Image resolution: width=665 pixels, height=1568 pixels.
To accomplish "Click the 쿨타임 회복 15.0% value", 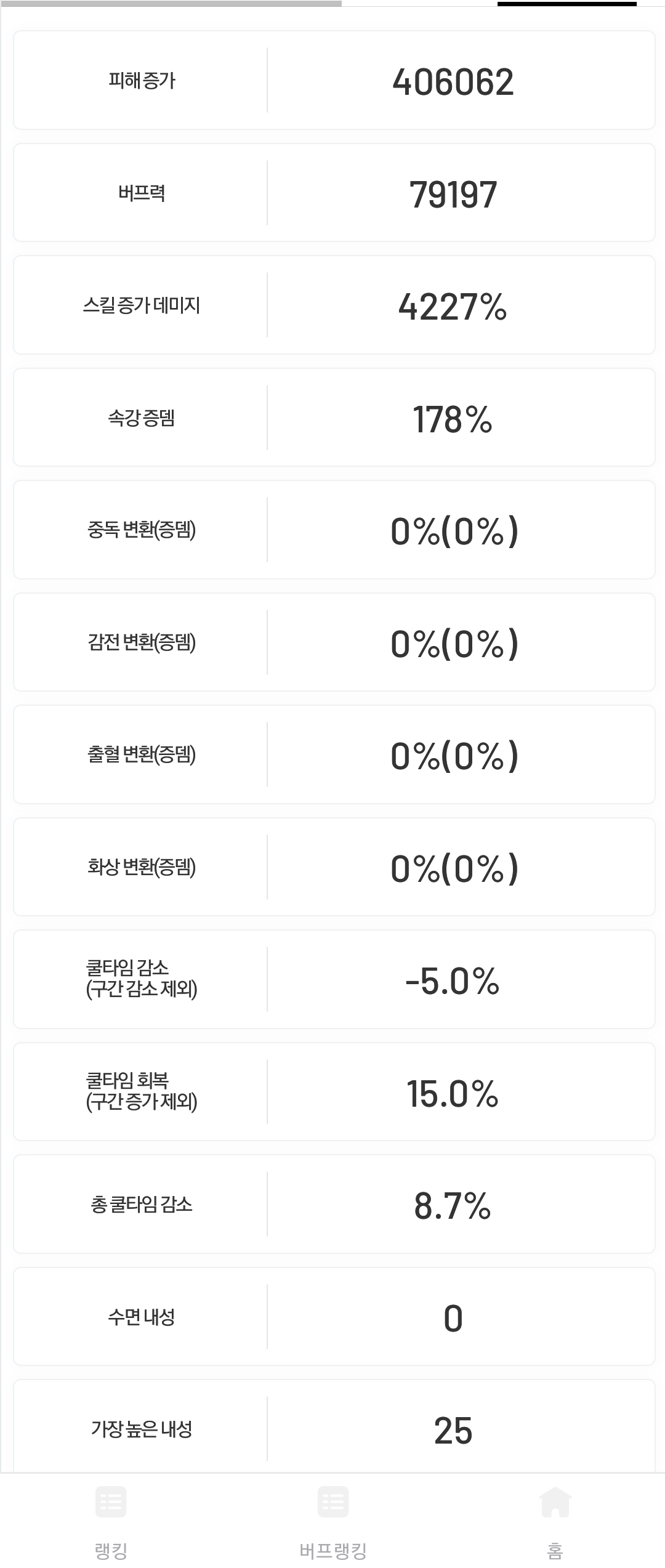I will click(453, 1094).
